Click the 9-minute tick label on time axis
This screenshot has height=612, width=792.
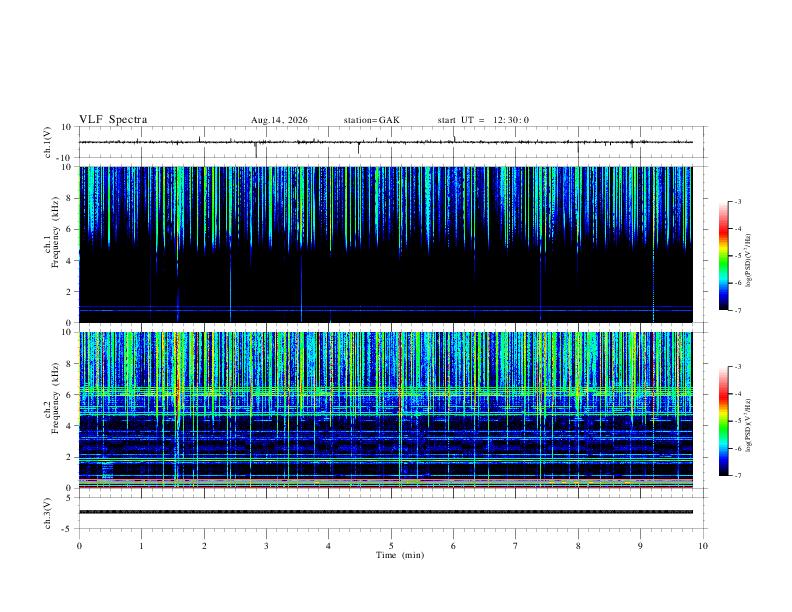(640, 546)
